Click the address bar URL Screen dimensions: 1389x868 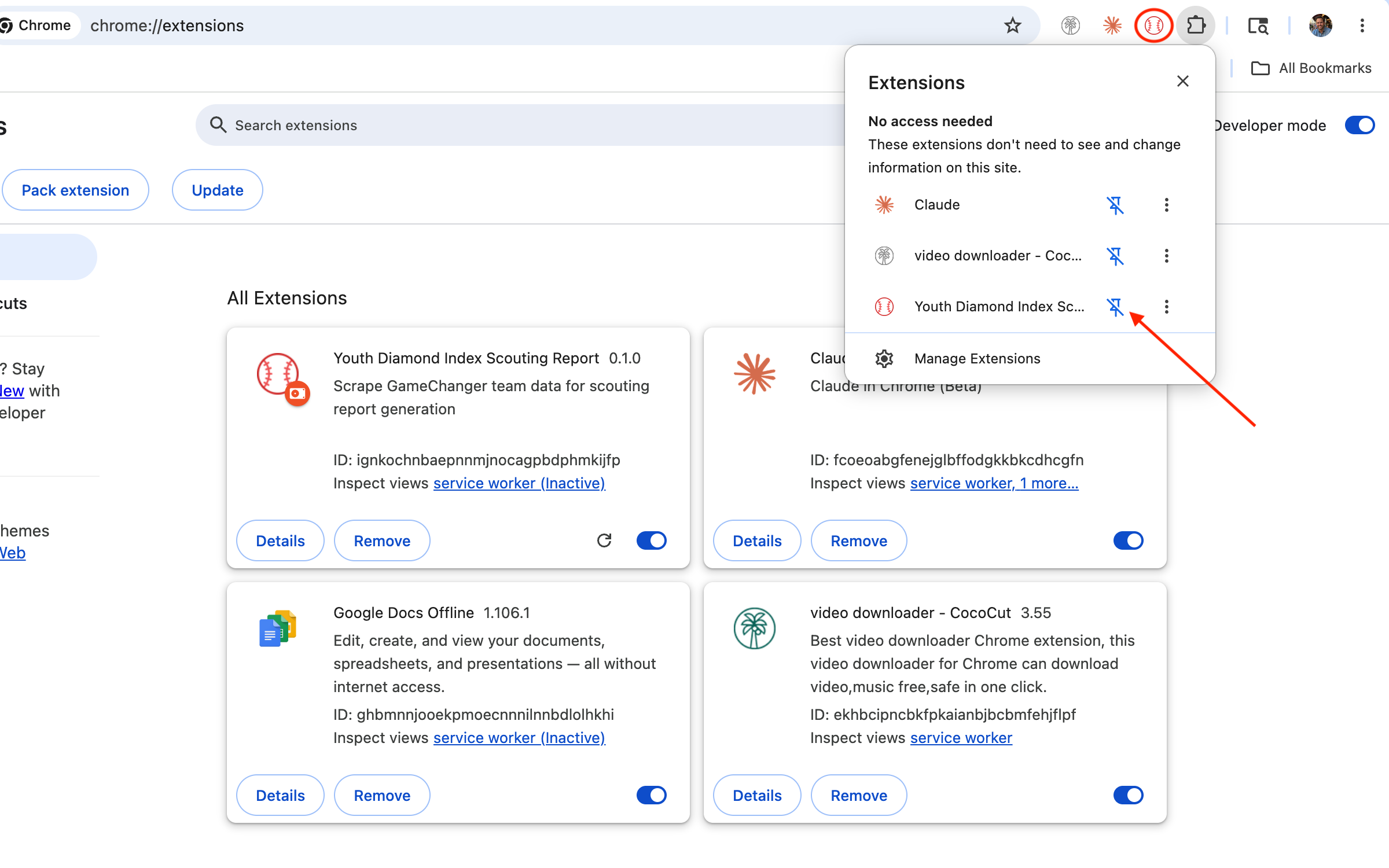click(167, 25)
